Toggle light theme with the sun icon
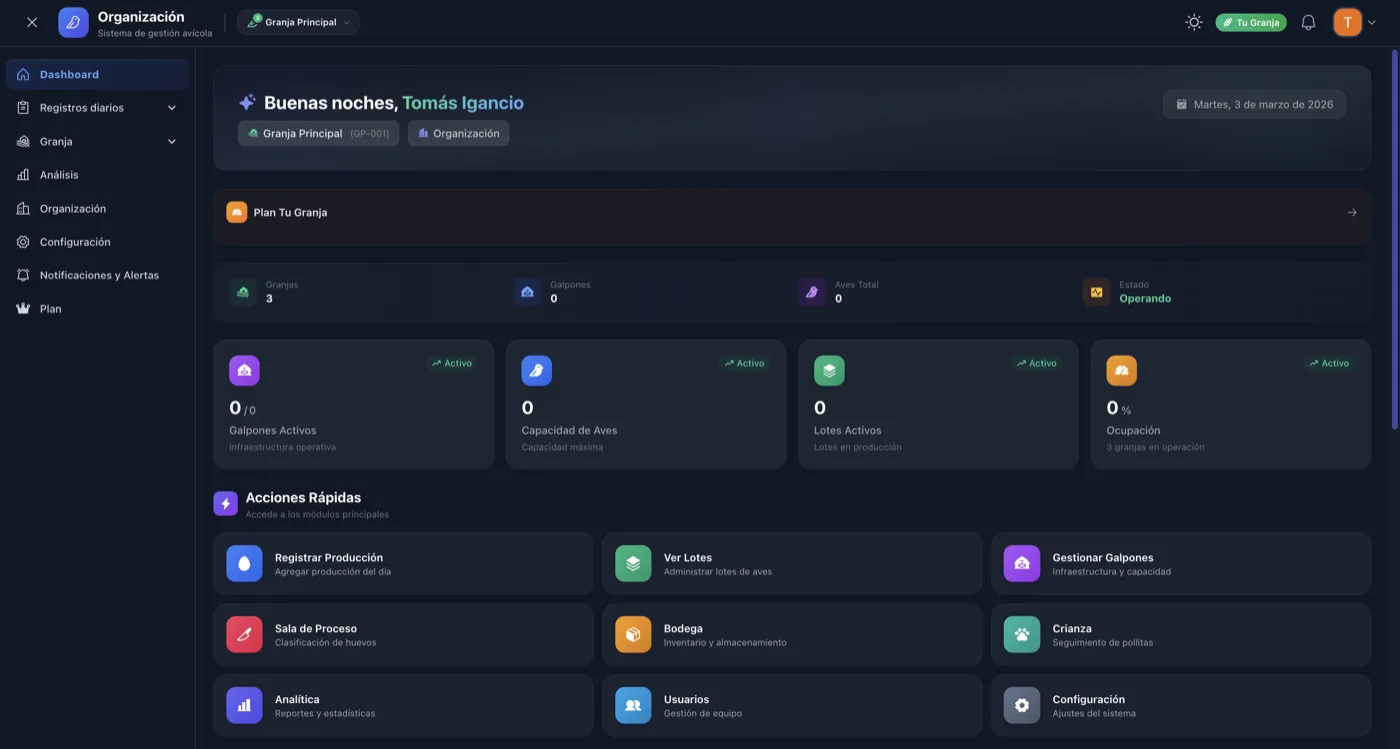The height and width of the screenshot is (749, 1400). click(1194, 22)
